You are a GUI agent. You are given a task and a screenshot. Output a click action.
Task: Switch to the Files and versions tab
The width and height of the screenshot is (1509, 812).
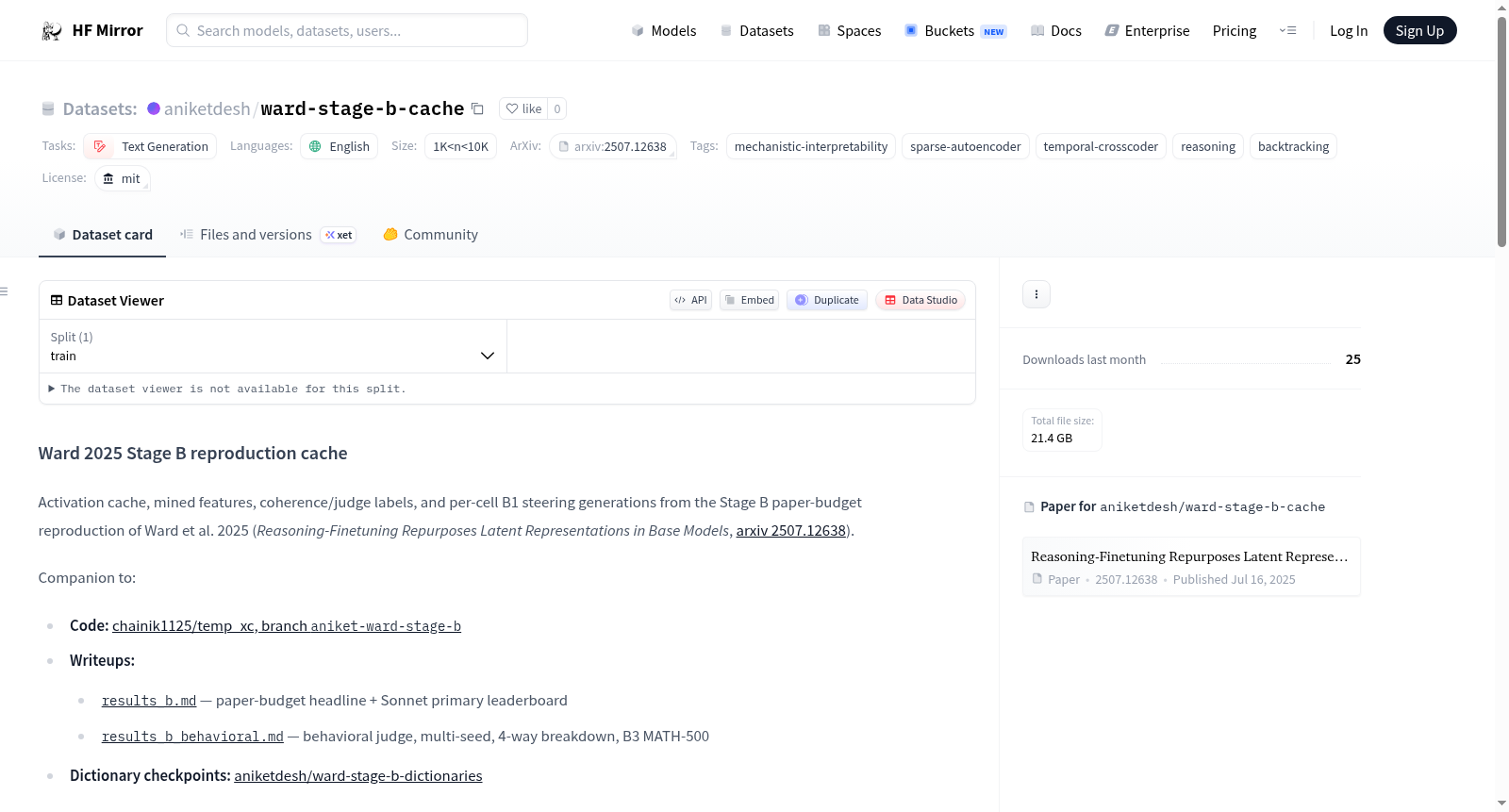(x=268, y=235)
